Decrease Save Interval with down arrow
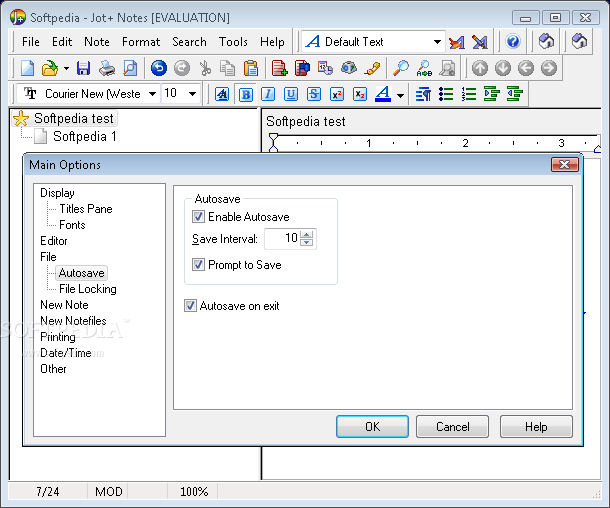Image resolution: width=610 pixels, height=508 pixels. pos(307,242)
